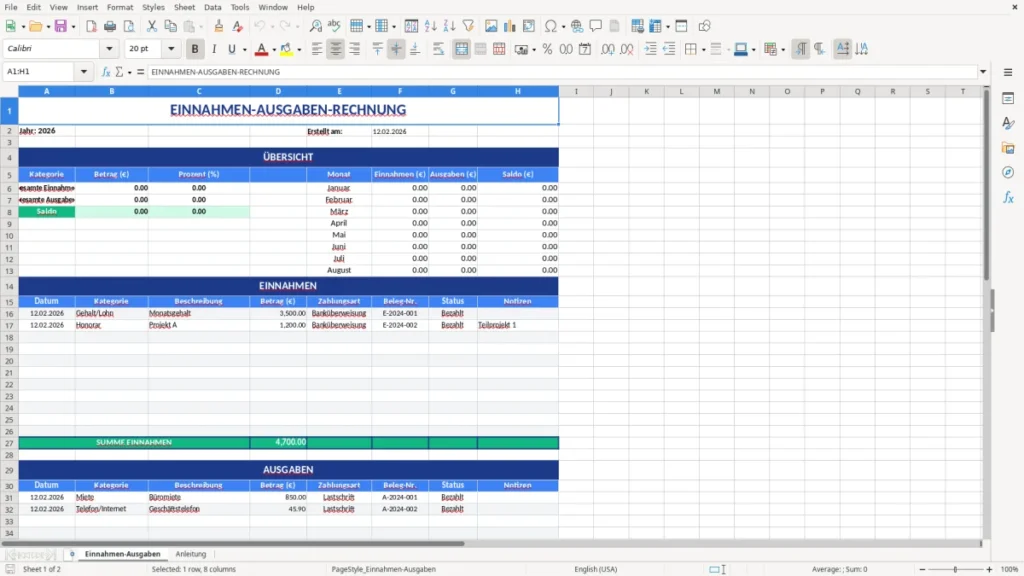
Task: Cut the selection with scissors icon
Action: [152, 26]
